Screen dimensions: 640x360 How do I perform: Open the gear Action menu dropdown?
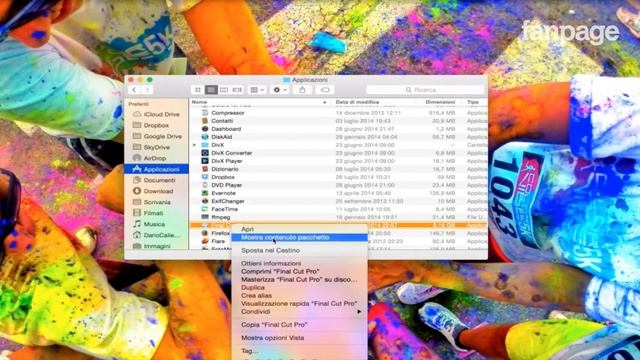click(280, 90)
